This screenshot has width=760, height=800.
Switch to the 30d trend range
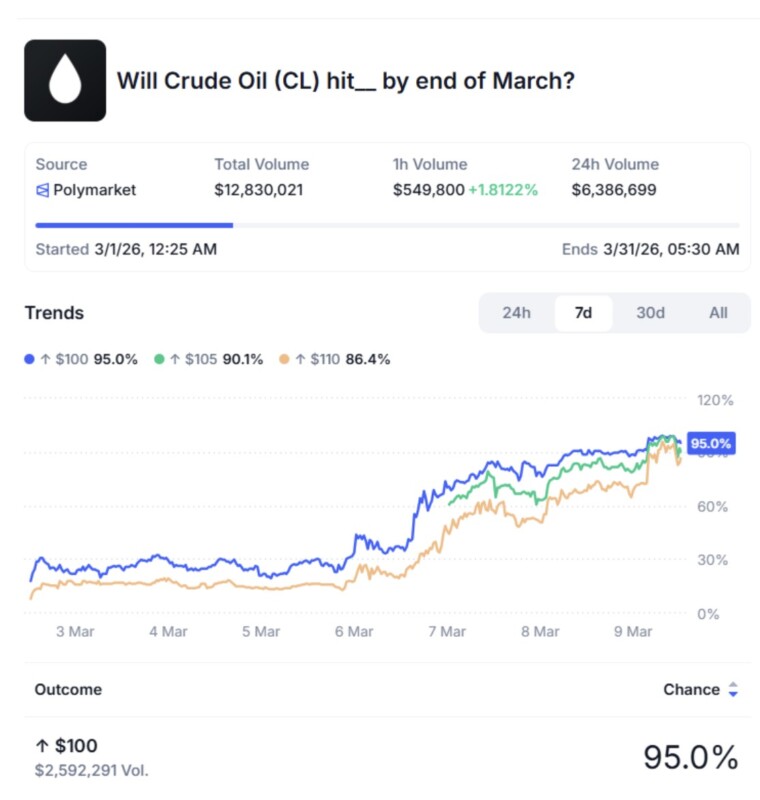pos(650,313)
